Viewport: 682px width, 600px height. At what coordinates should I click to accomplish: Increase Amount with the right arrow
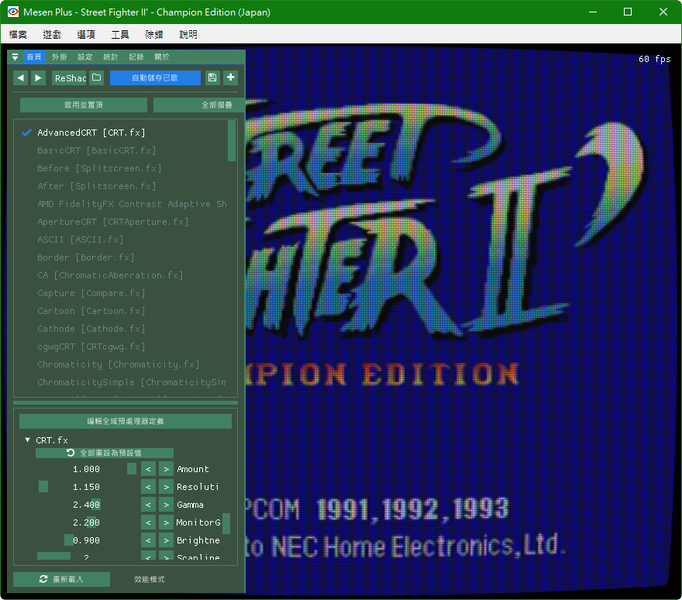pyautogui.click(x=166, y=469)
